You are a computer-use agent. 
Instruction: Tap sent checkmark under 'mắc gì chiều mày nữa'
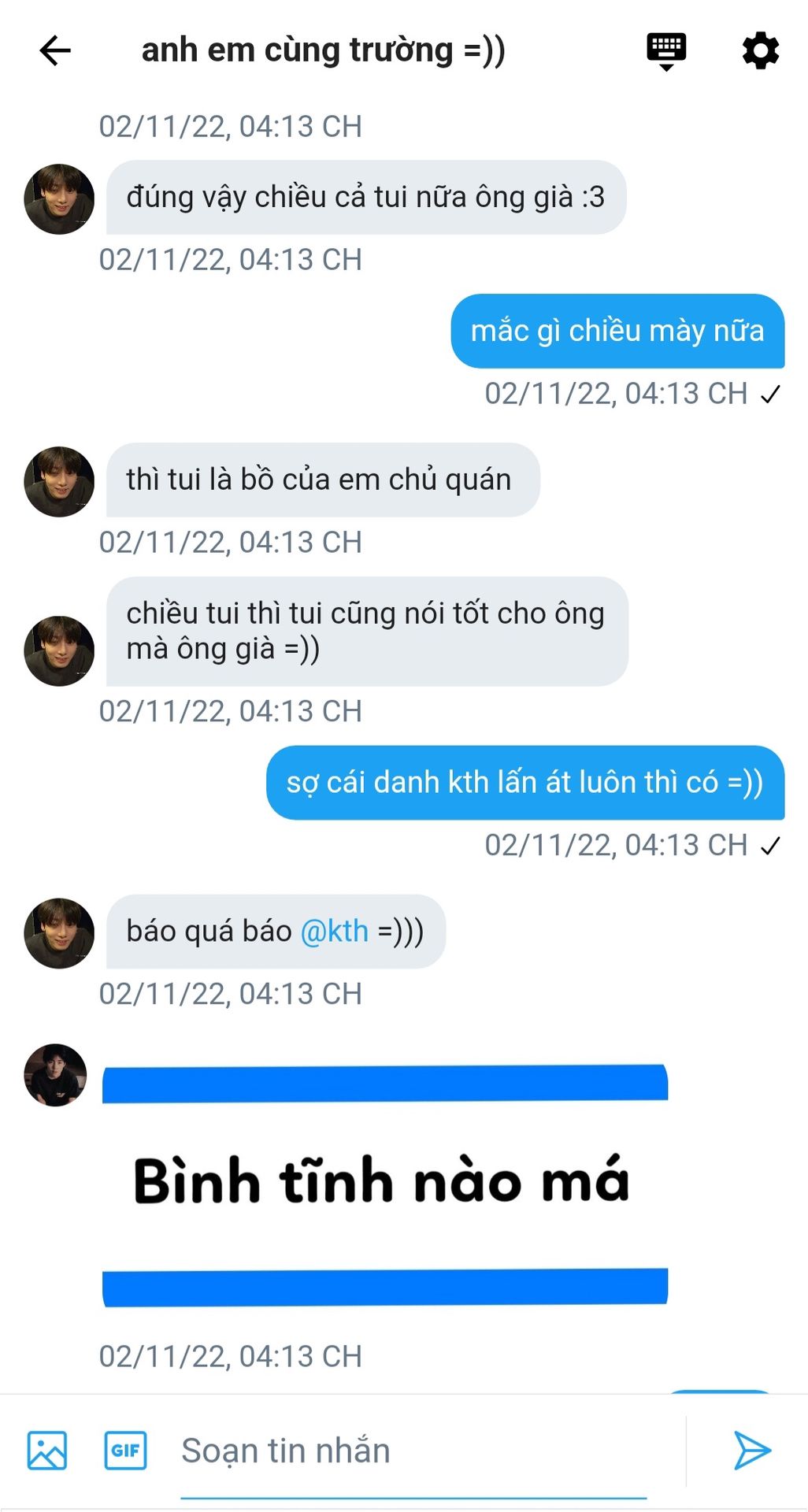pos(770,394)
